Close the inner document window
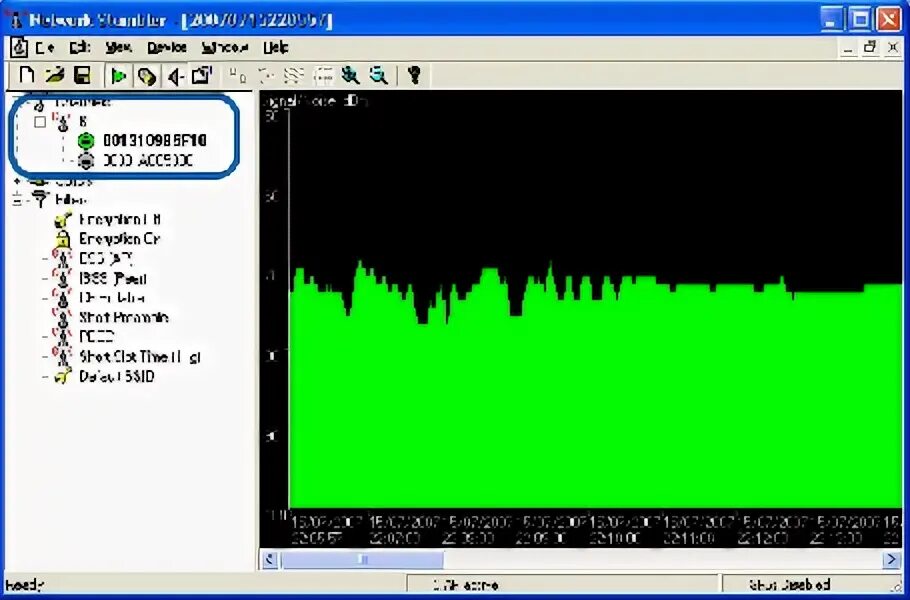Screen dimensions: 910x600 893,48
